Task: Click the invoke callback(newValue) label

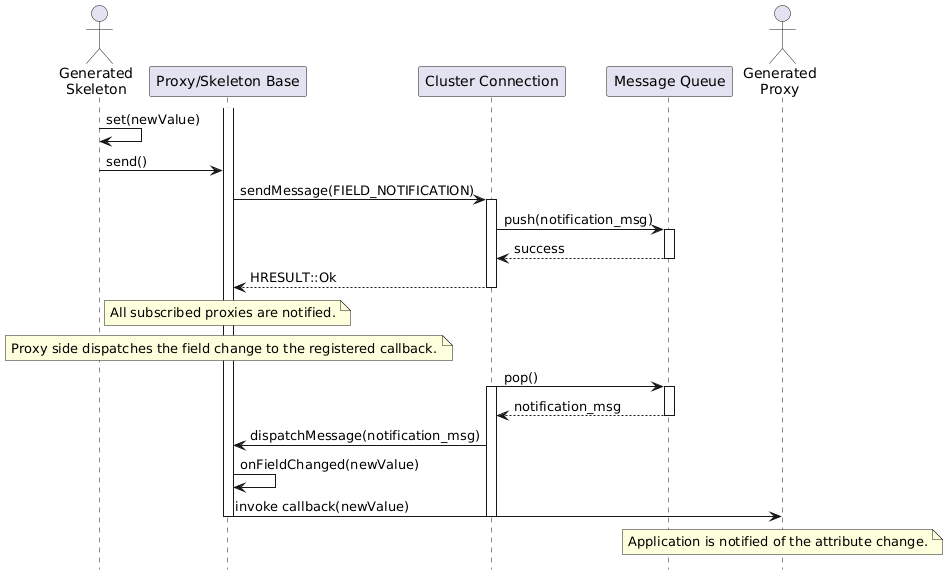Action: (x=322, y=507)
